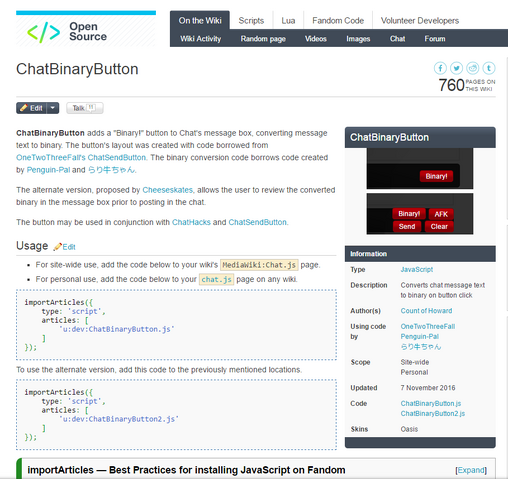
Task: Open Penguin-Pal link in infobox
Action: 420,336
